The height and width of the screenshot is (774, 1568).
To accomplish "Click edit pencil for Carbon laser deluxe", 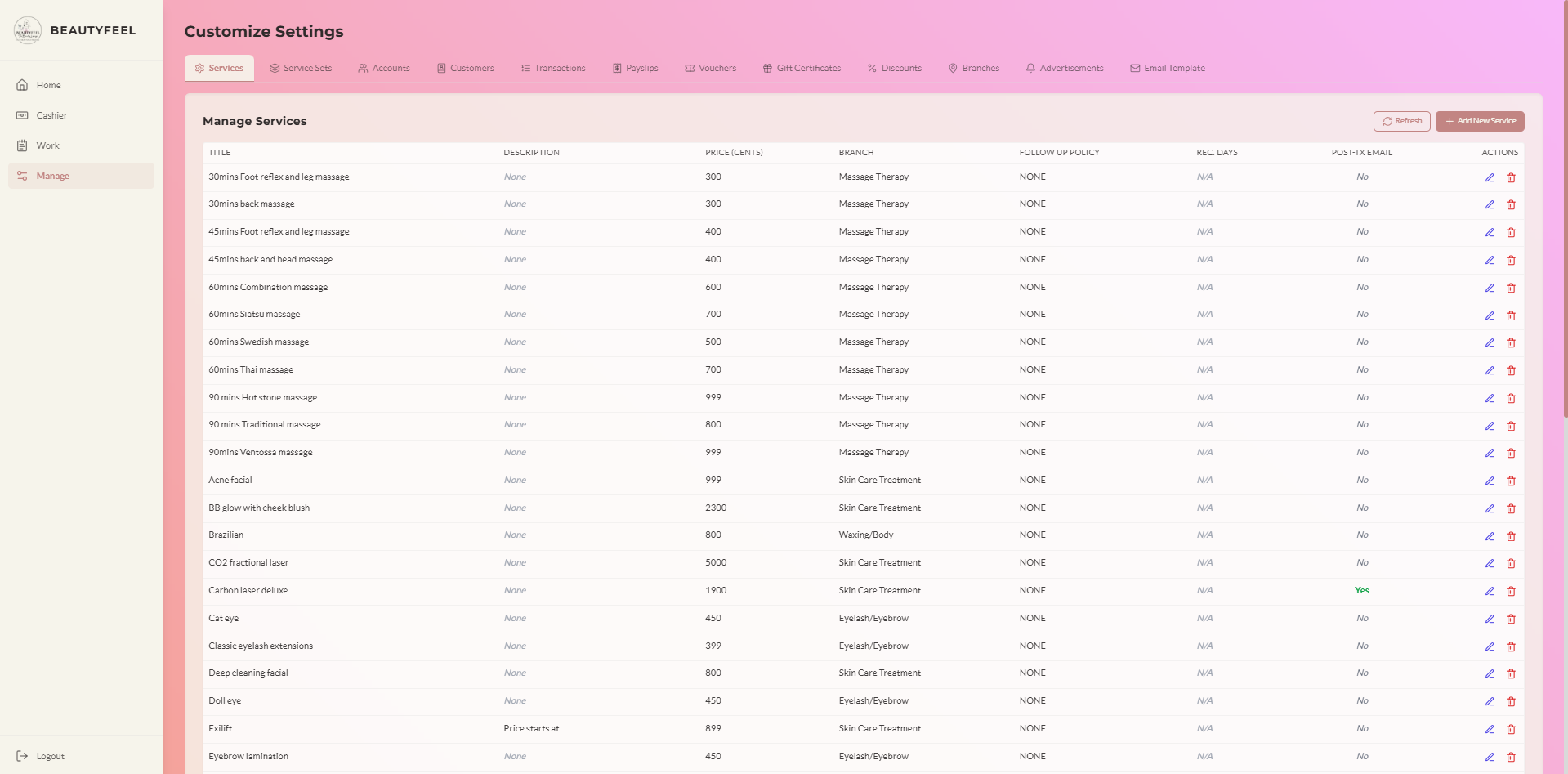I will 1490,591.
